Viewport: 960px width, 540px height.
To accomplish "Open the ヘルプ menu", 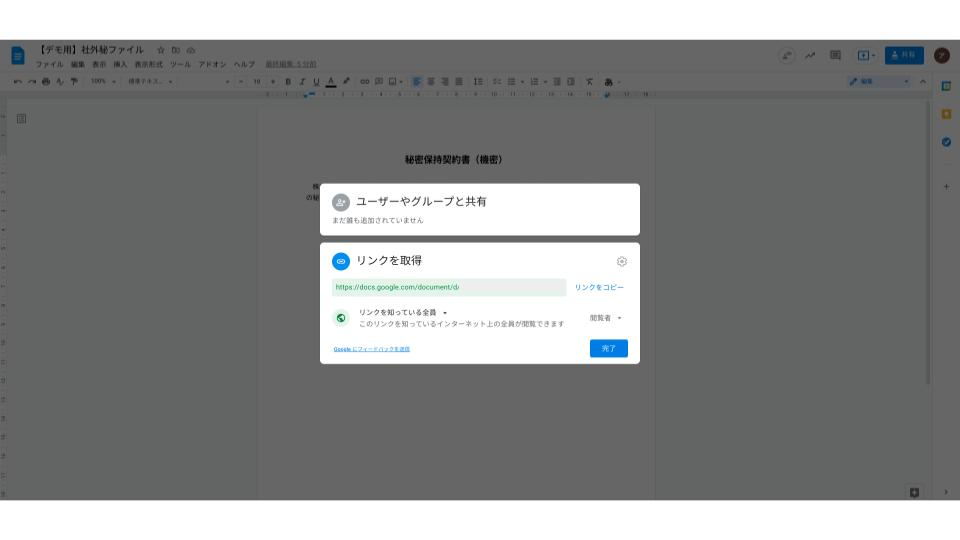I will [244, 64].
